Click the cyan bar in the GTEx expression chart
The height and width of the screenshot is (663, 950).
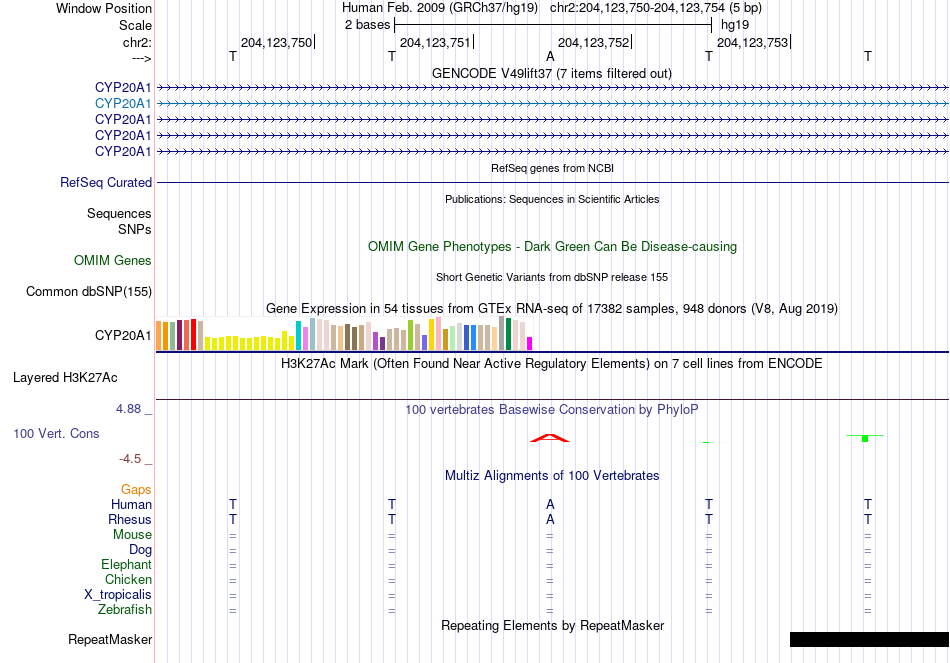click(x=299, y=336)
